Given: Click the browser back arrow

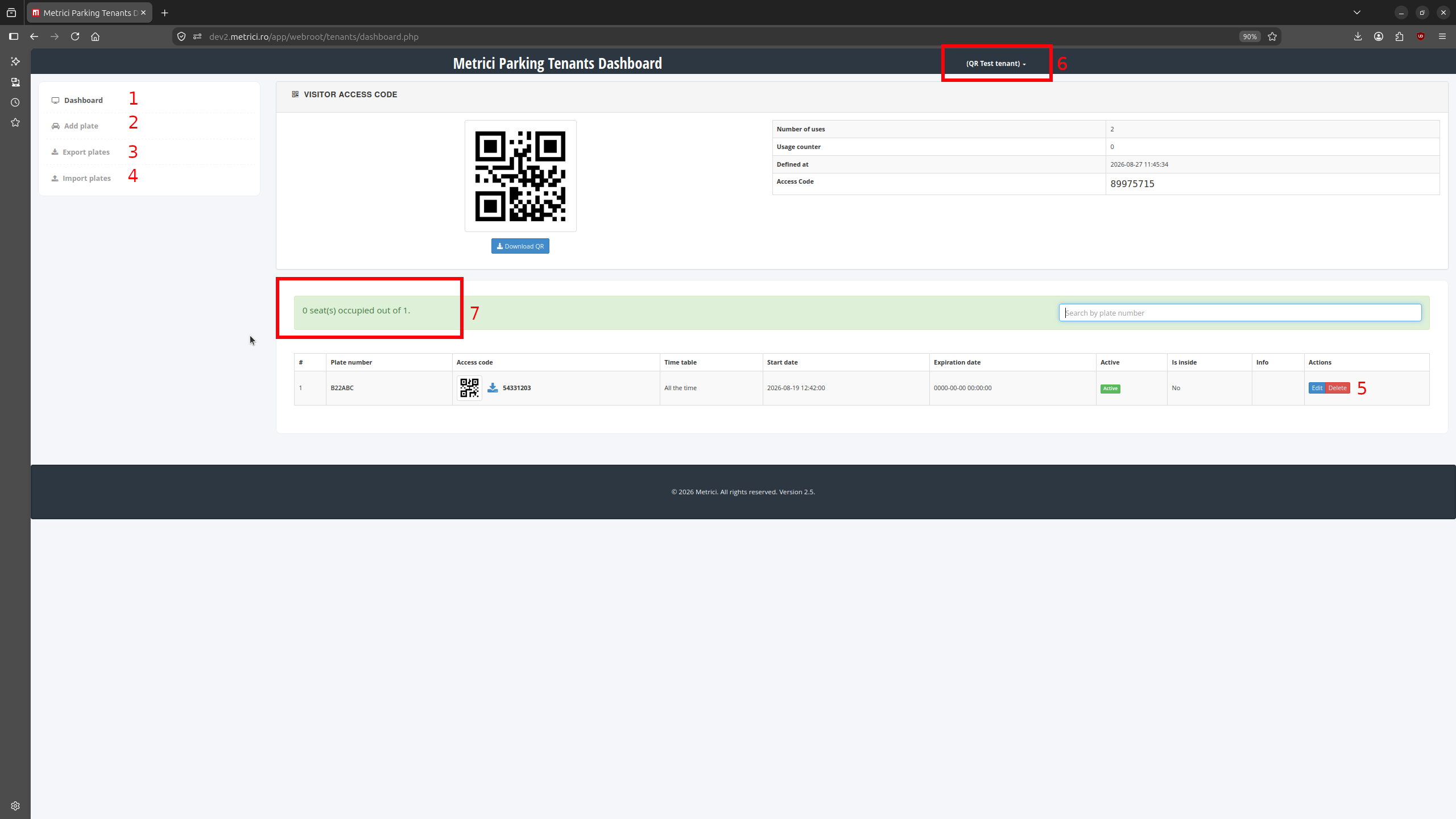Looking at the screenshot, I should point(34,36).
